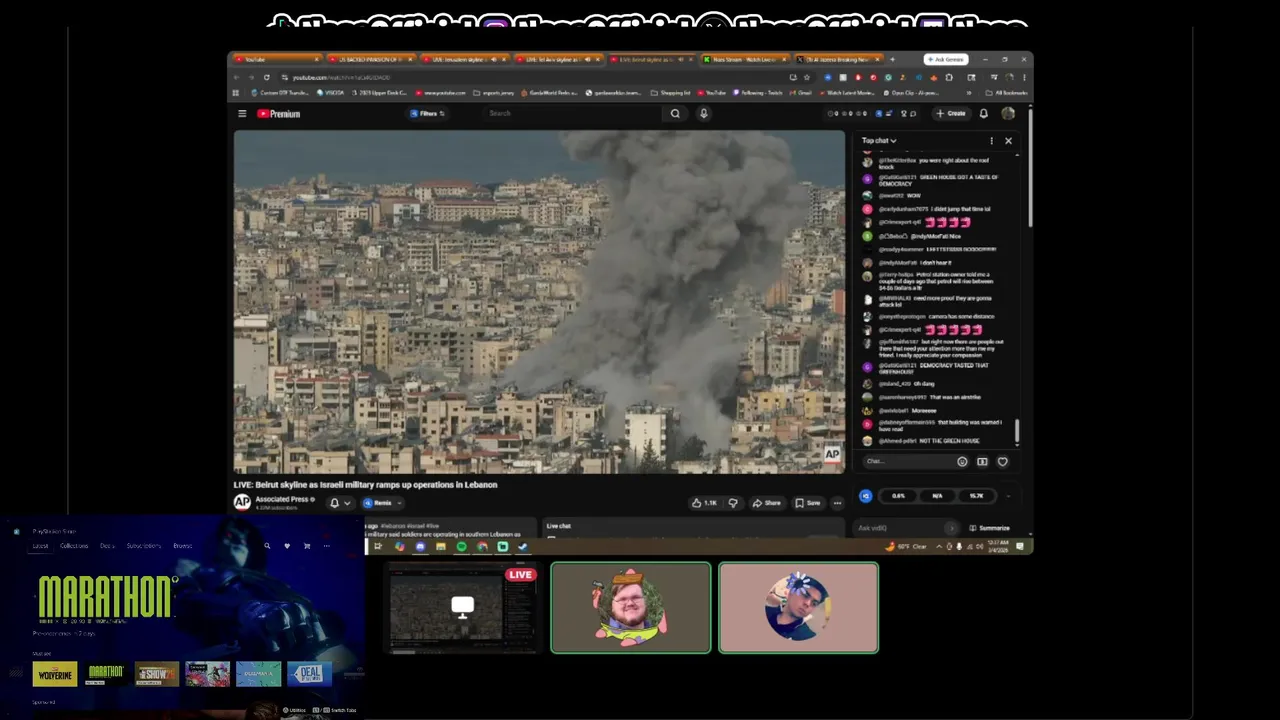
Task: Click the Ask Gemini button
Action: [x=945, y=59]
